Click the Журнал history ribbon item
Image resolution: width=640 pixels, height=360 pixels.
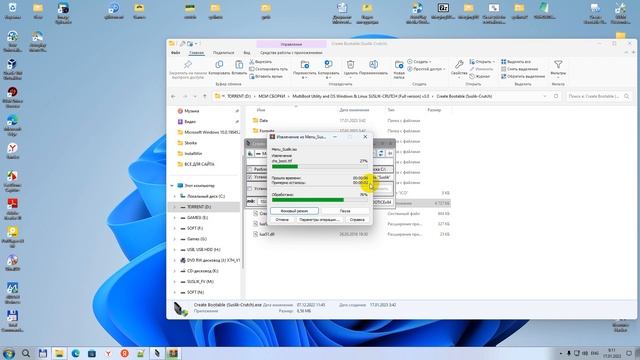pyautogui.click(x=480, y=76)
